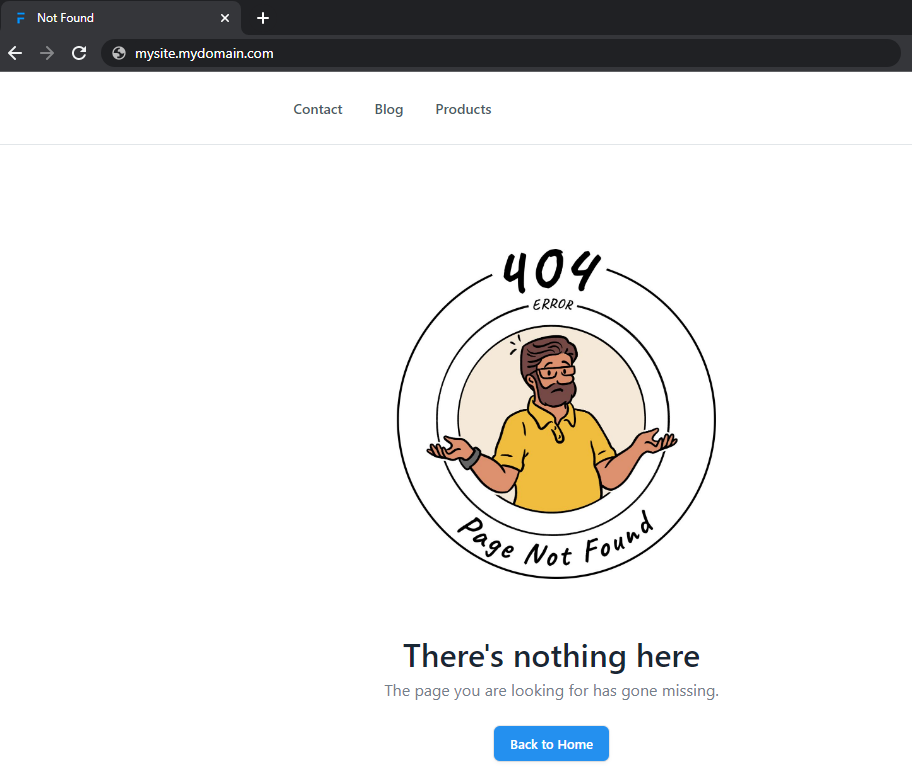Reload the page with the refresh icon

pos(79,54)
